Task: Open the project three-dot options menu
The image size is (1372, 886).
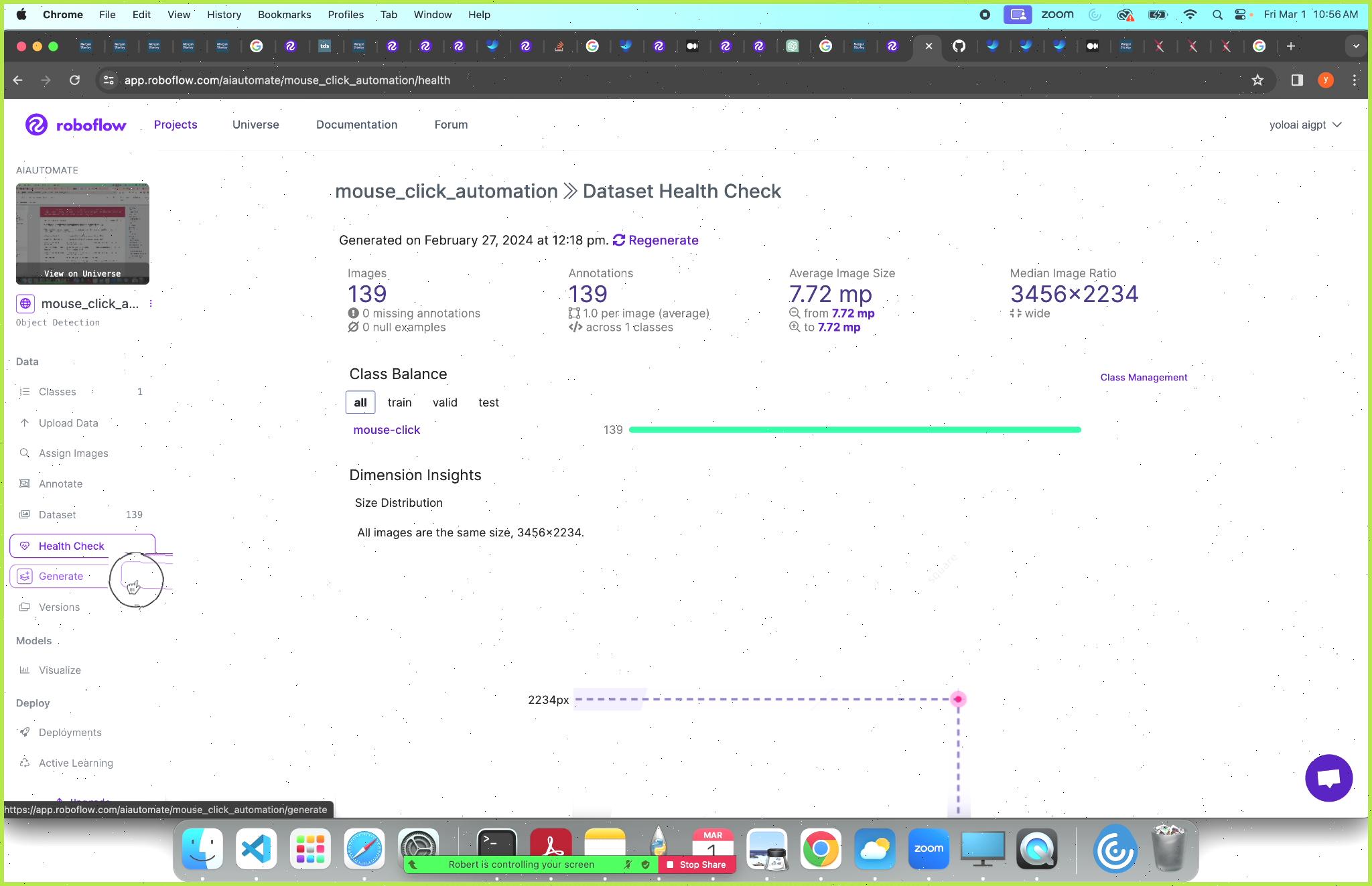Action: [x=151, y=304]
